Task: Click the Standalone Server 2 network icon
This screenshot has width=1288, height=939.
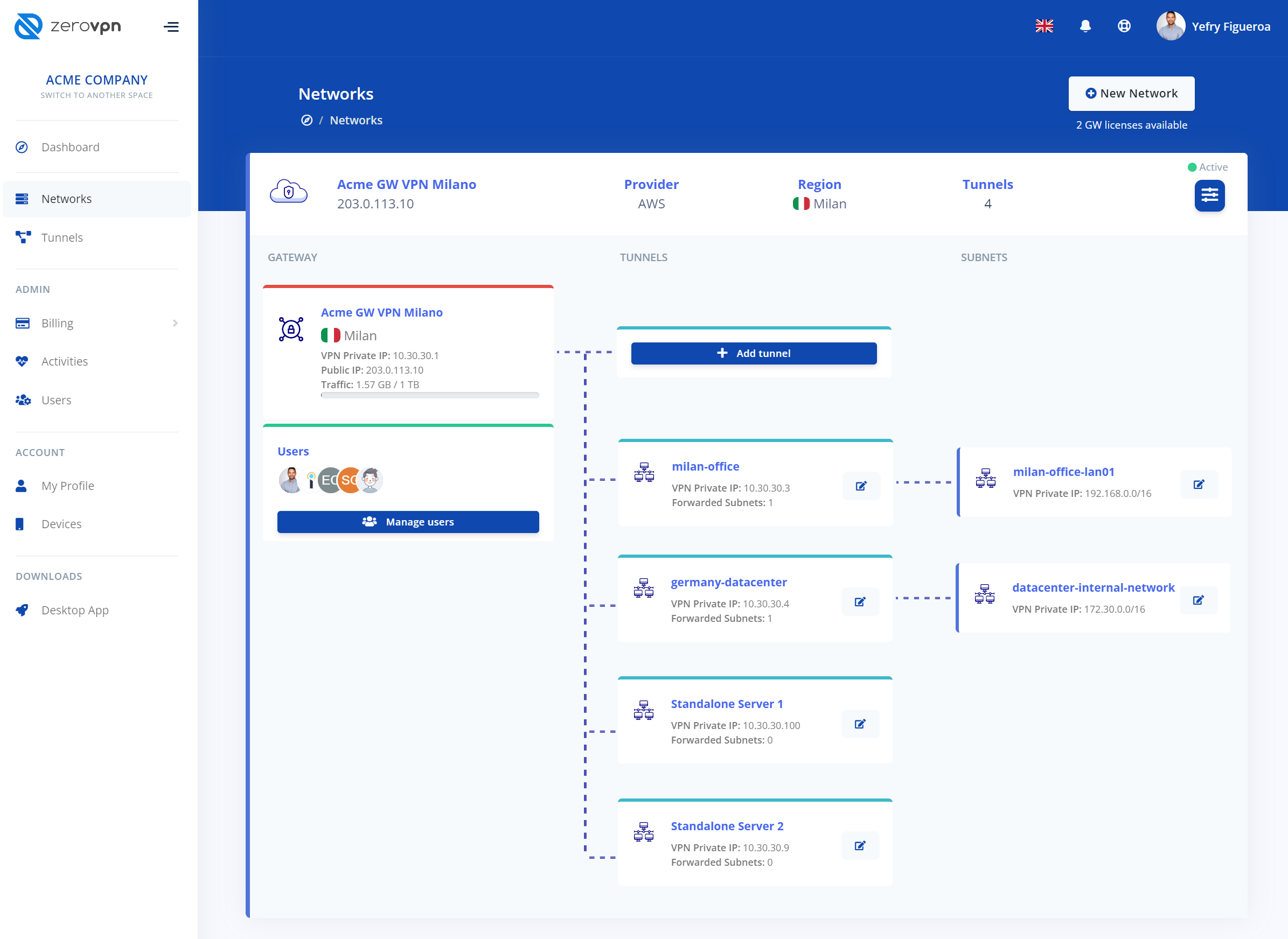Action: pyautogui.click(x=643, y=832)
